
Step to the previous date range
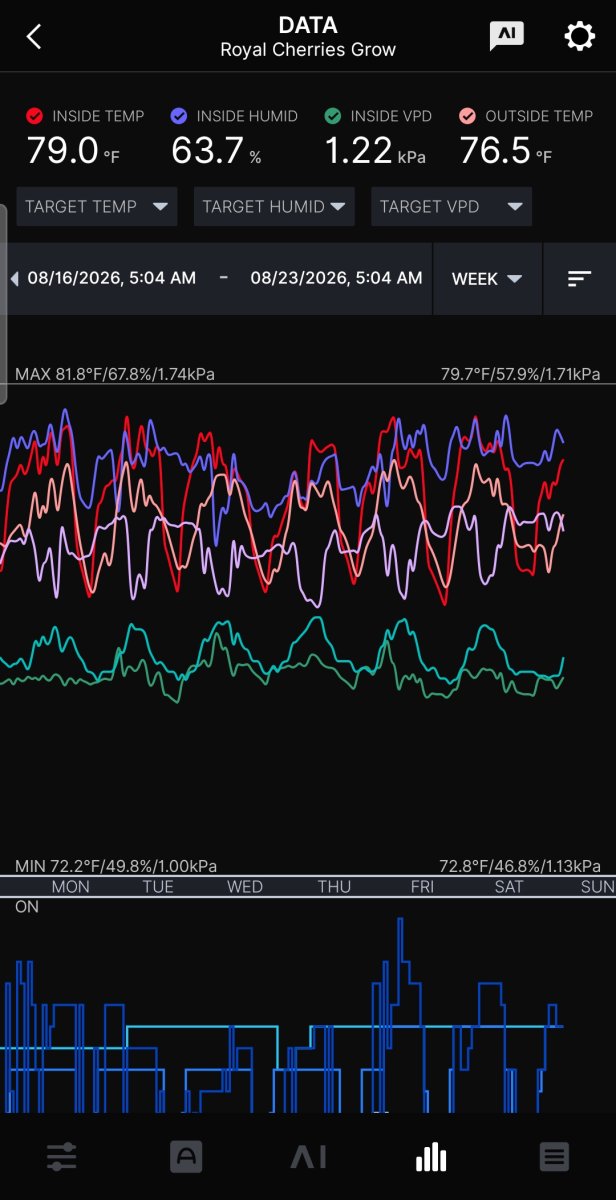[14, 279]
